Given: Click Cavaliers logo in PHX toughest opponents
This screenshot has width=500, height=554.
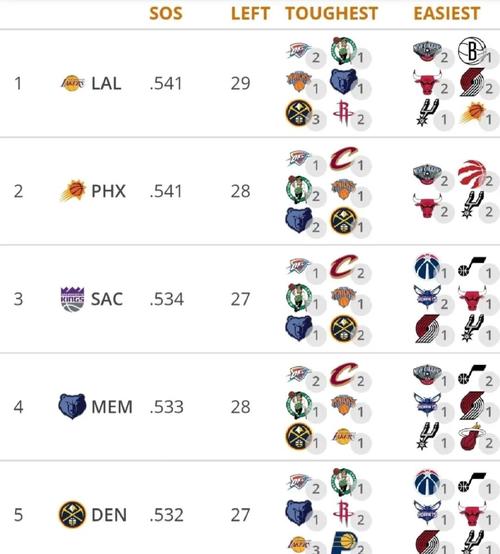Looking at the screenshot, I should [343, 159].
